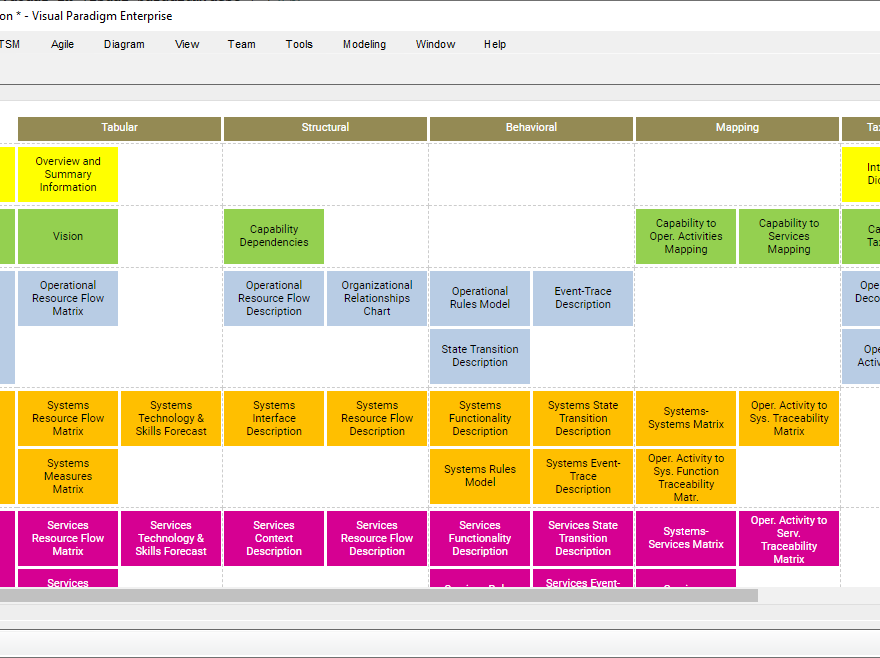Select Capability to Services Mapping
The height and width of the screenshot is (658, 880).
789,236
